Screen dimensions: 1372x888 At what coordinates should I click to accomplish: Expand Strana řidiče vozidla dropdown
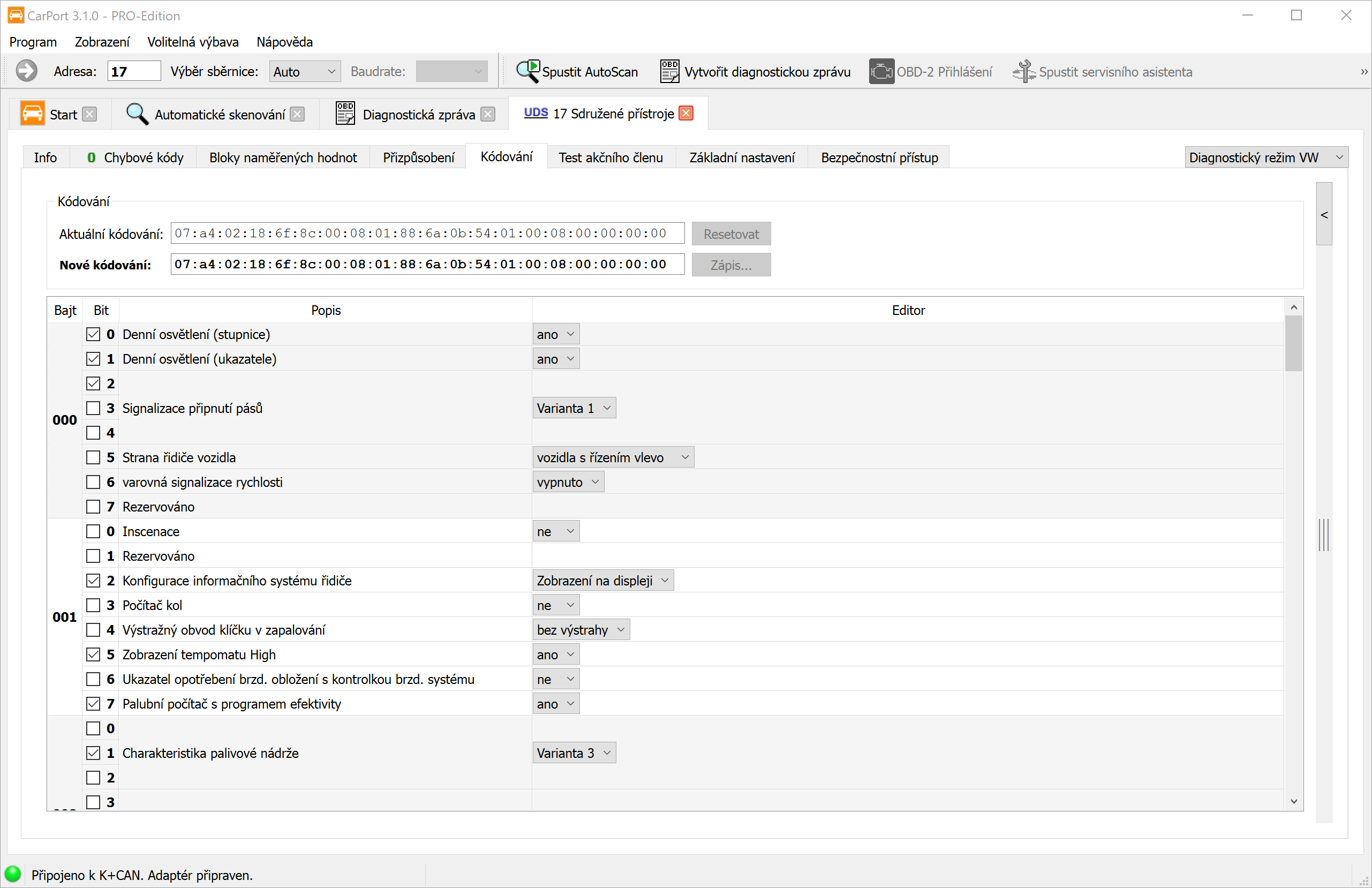point(613,457)
